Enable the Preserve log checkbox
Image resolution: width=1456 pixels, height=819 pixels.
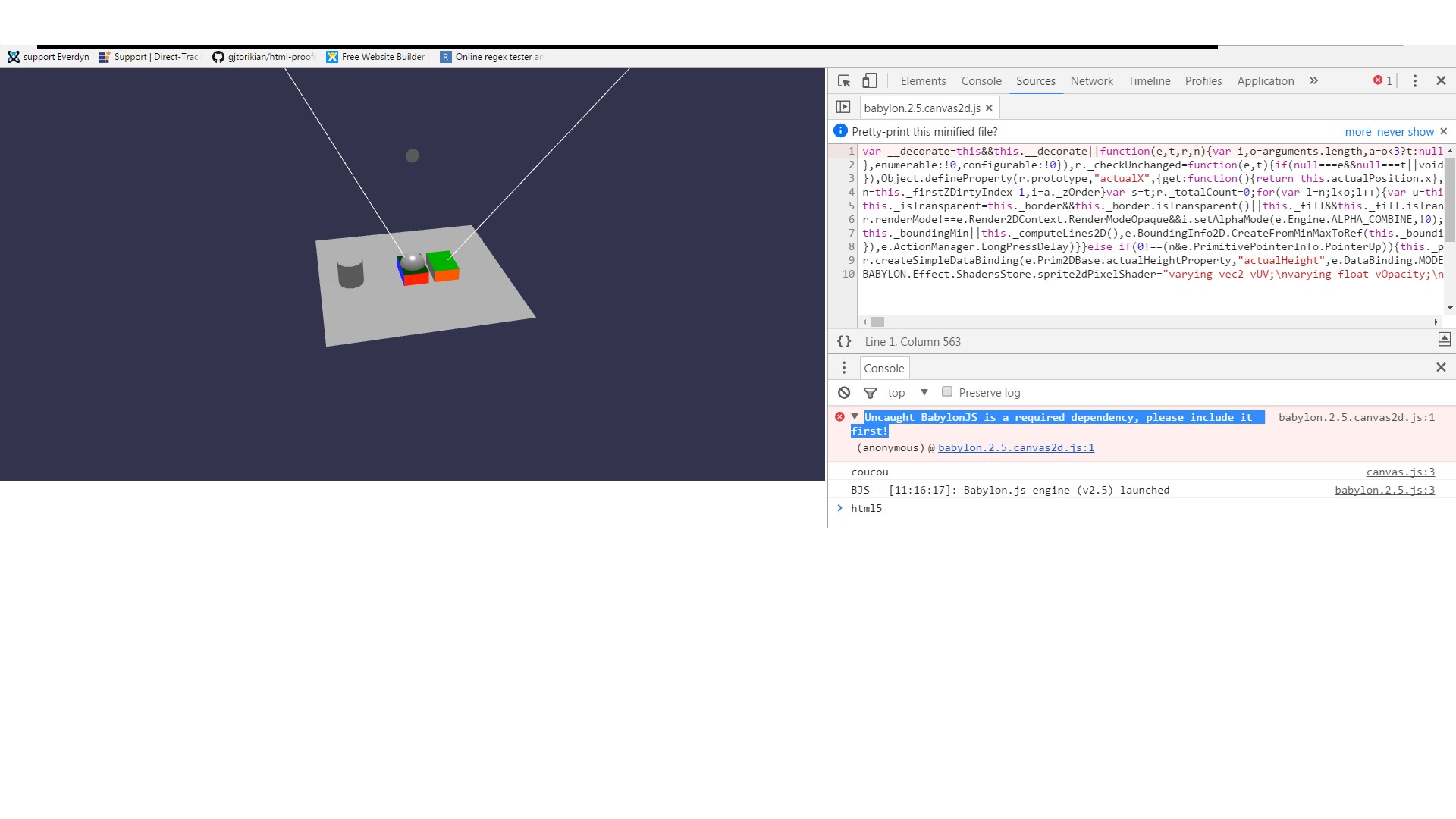coord(946,391)
